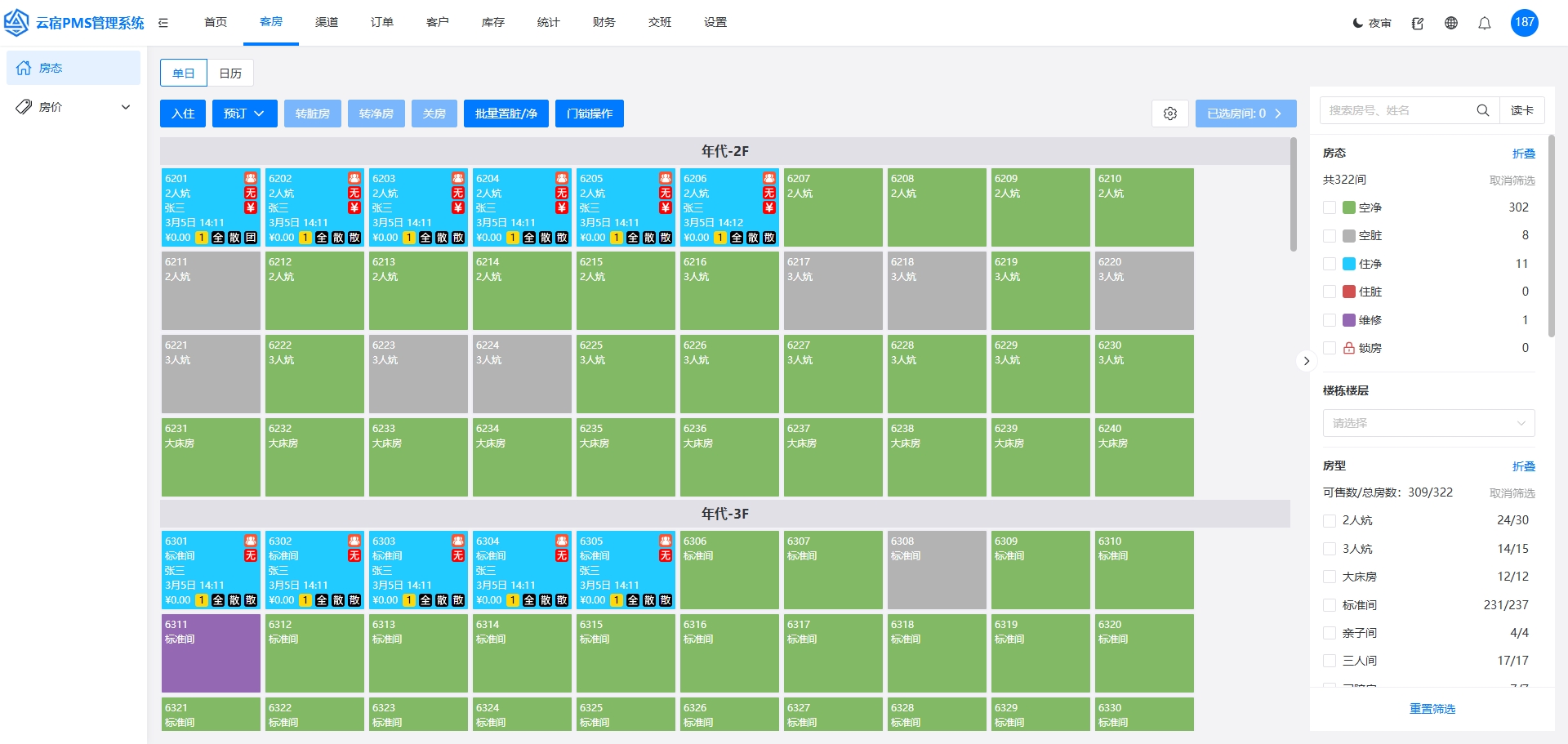Go to the 首页 menu
Image resolution: width=1568 pixels, height=744 pixels.
[216, 22]
